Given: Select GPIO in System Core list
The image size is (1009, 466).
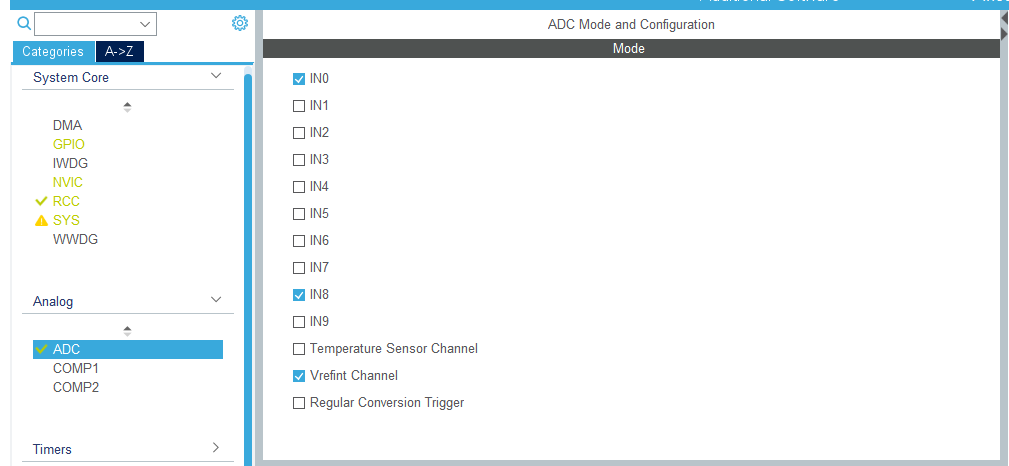Looking at the screenshot, I should click(x=68, y=144).
